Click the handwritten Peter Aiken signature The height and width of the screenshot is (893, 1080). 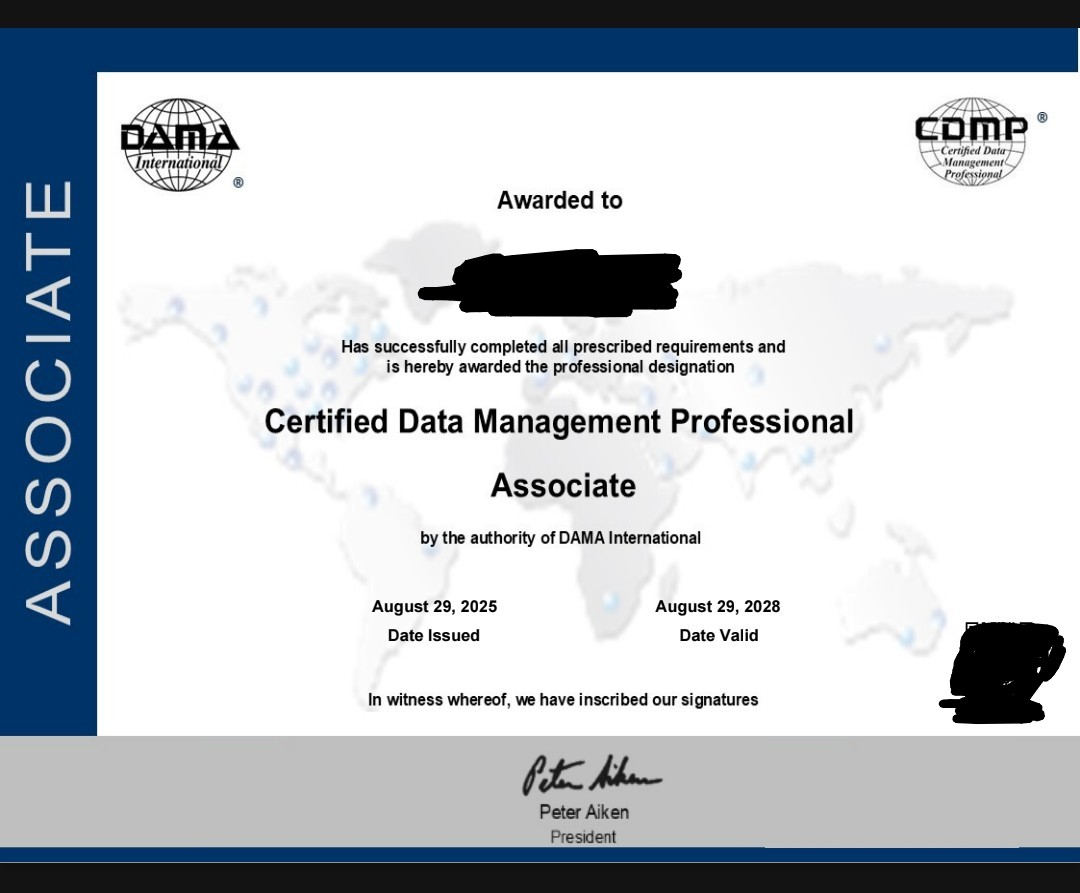590,775
